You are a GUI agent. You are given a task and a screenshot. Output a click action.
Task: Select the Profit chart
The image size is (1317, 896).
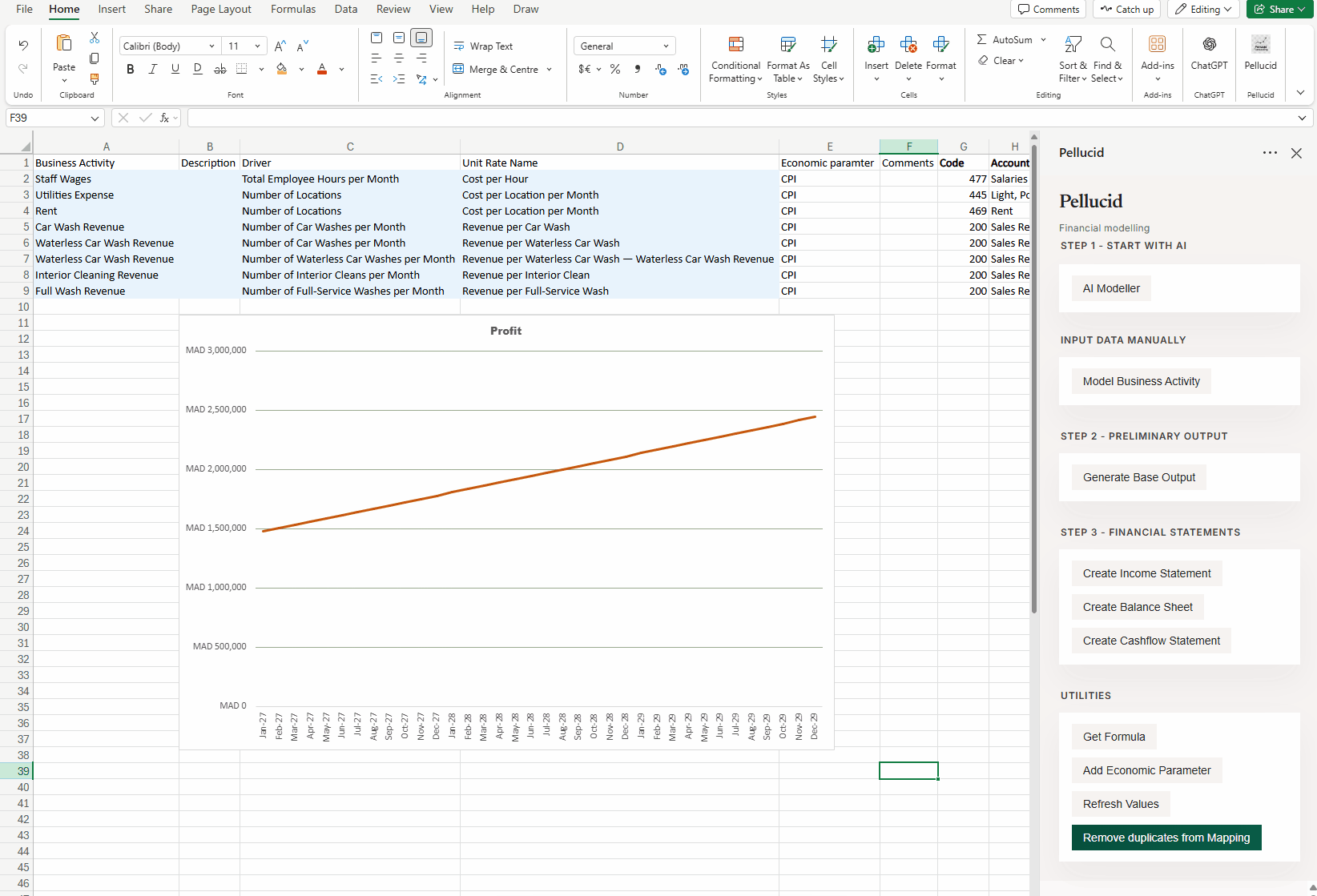[x=506, y=532]
